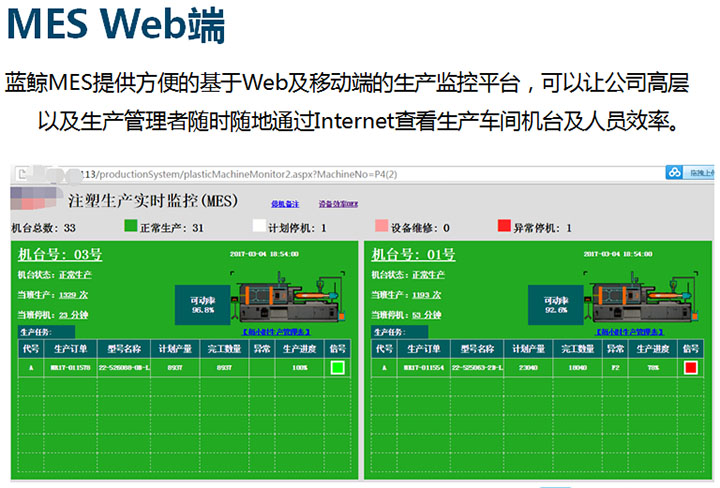This screenshot has height=488, width=720.
Task: Click the 生产任务 label on machine 01号 panel
Action: tap(399, 332)
